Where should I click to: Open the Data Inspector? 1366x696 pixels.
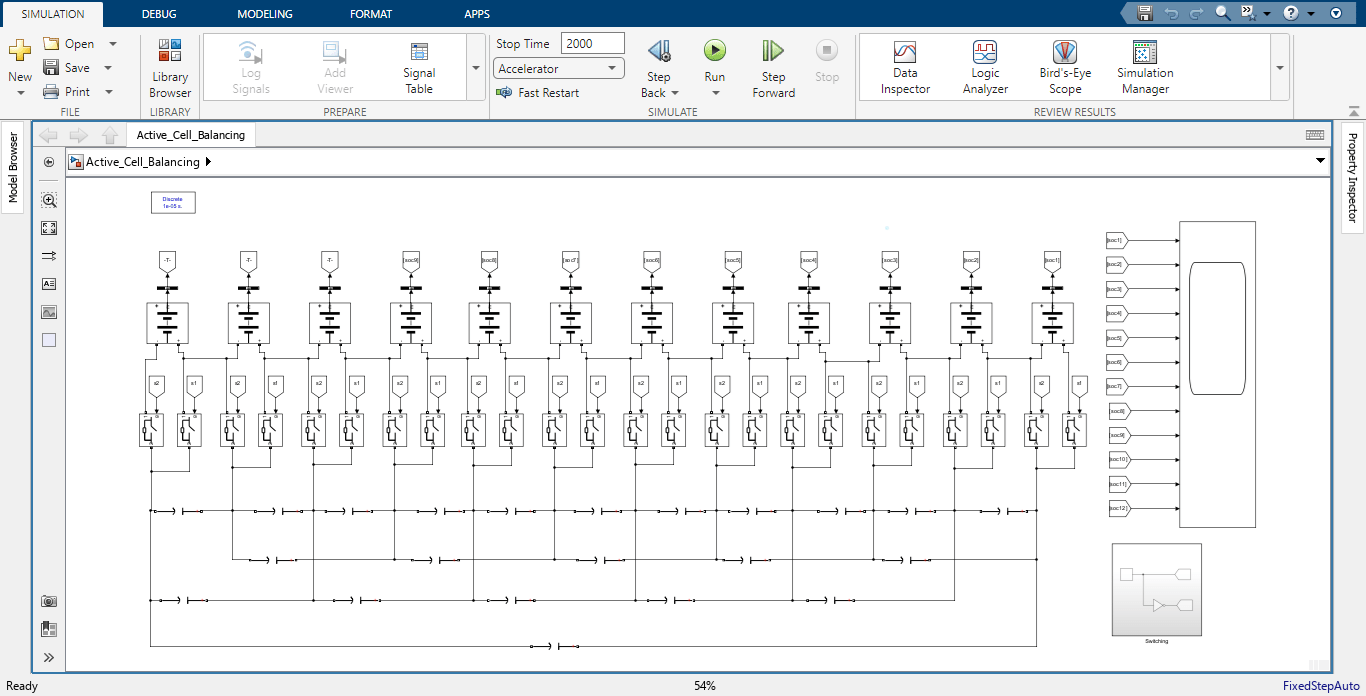[x=905, y=68]
